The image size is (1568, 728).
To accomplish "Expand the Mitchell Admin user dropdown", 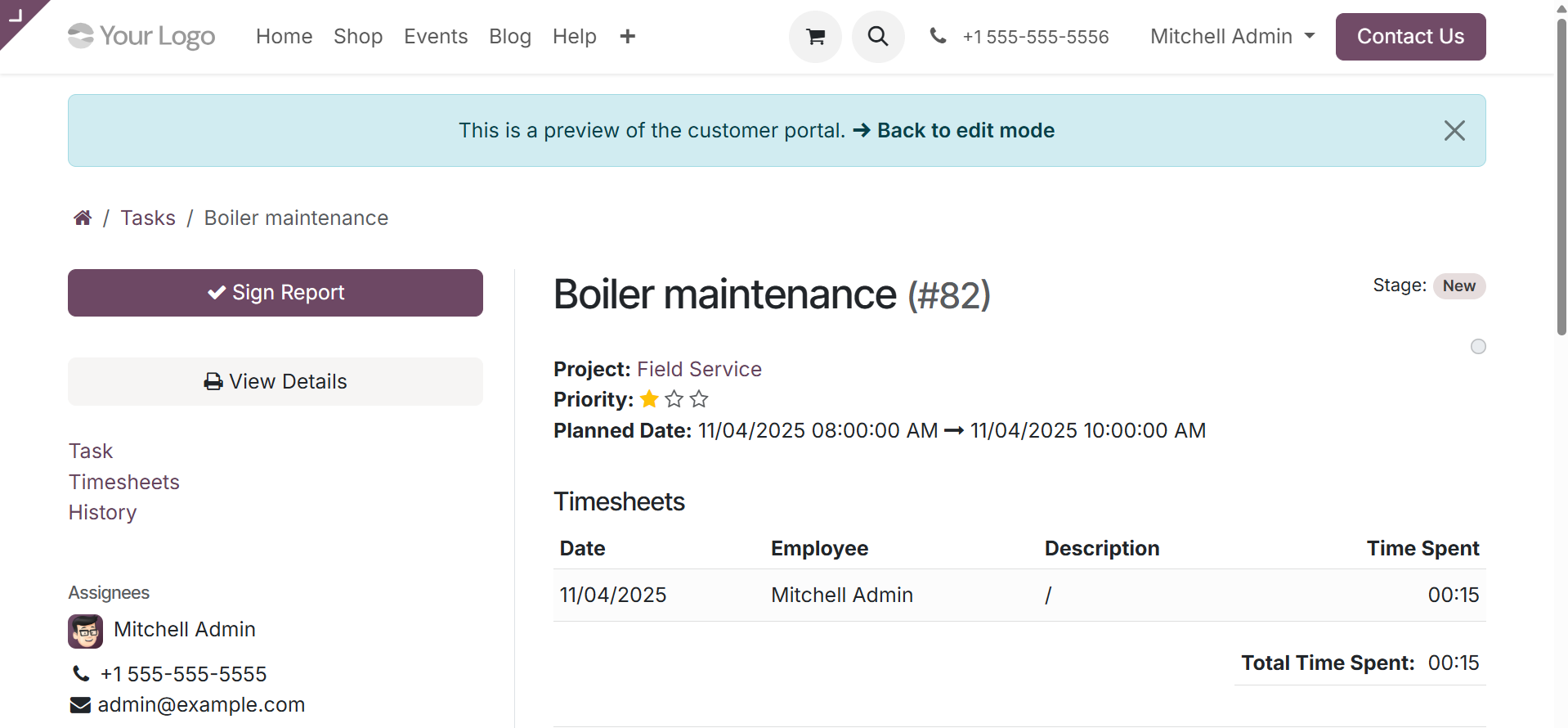I will (1232, 37).
